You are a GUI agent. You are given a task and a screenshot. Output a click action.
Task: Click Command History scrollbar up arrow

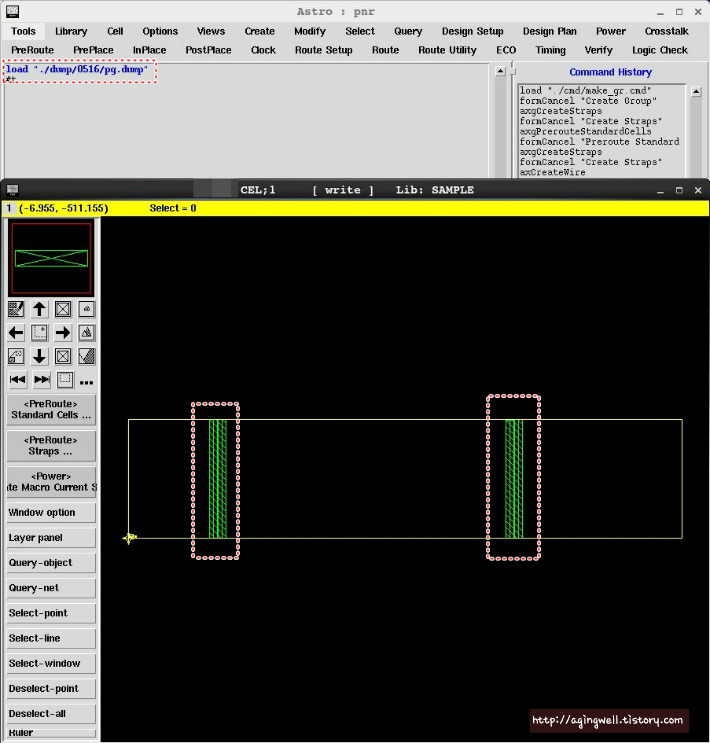coord(696,92)
